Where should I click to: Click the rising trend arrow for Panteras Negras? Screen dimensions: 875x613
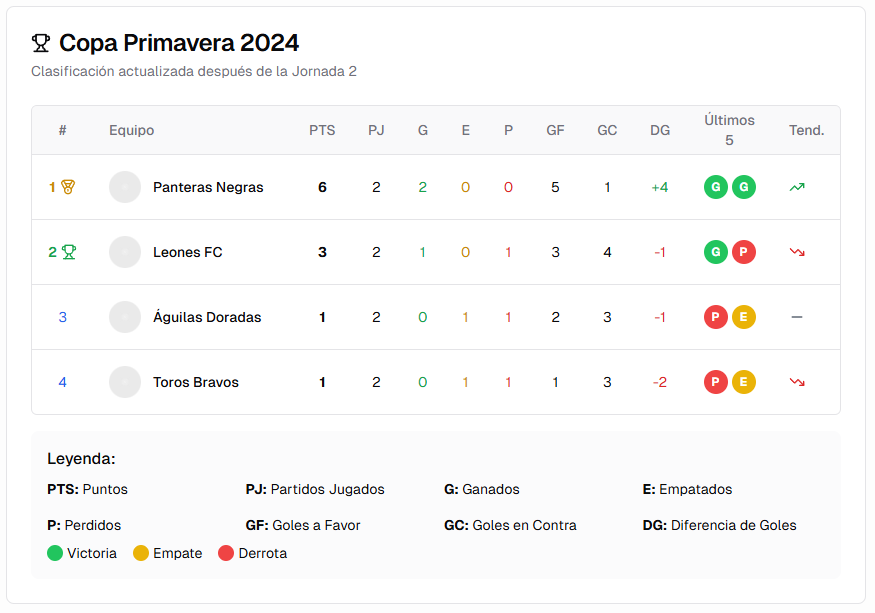(x=796, y=186)
